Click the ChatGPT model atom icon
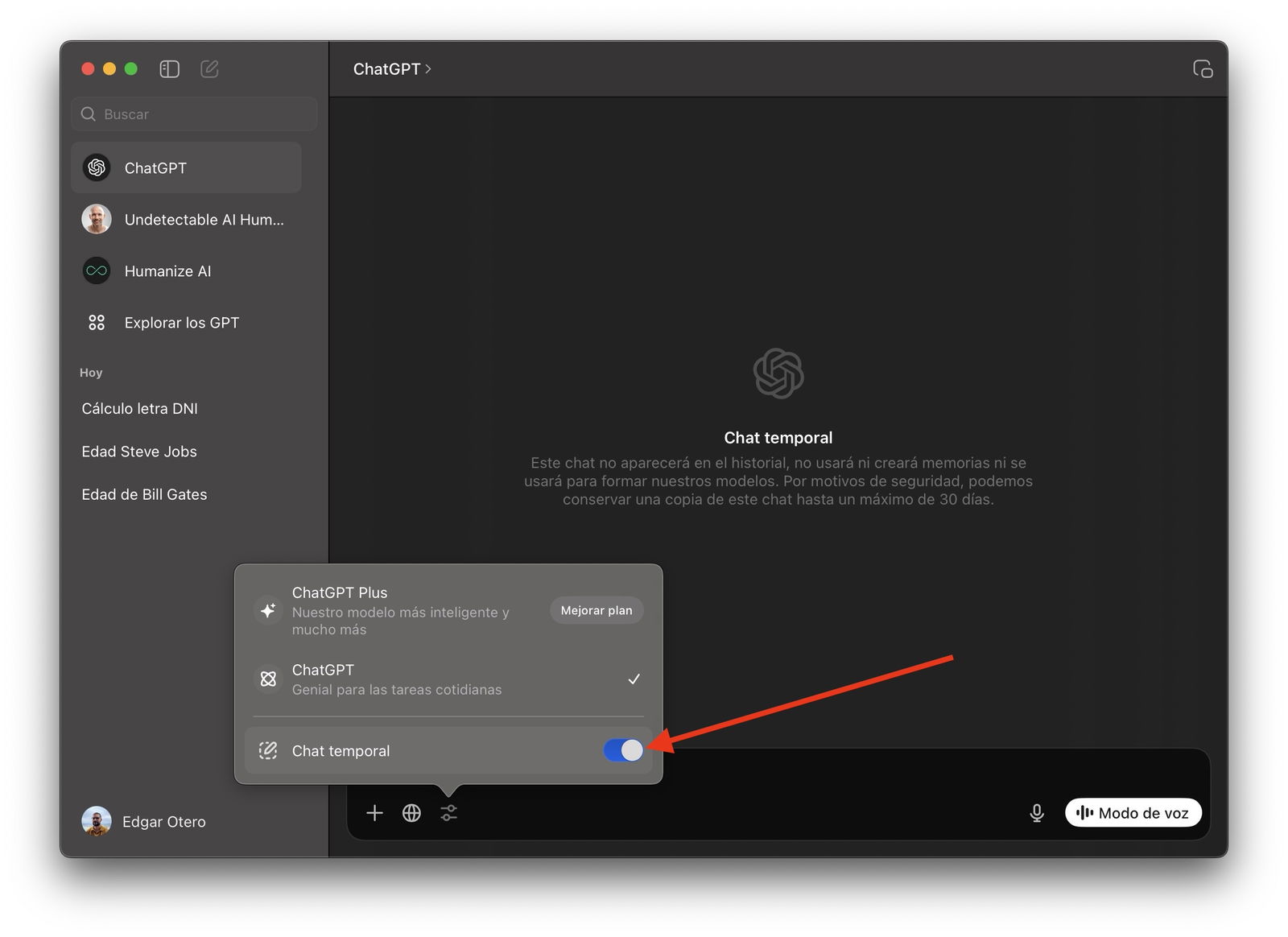Screen dimensions: 1288x937 [268, 679]
